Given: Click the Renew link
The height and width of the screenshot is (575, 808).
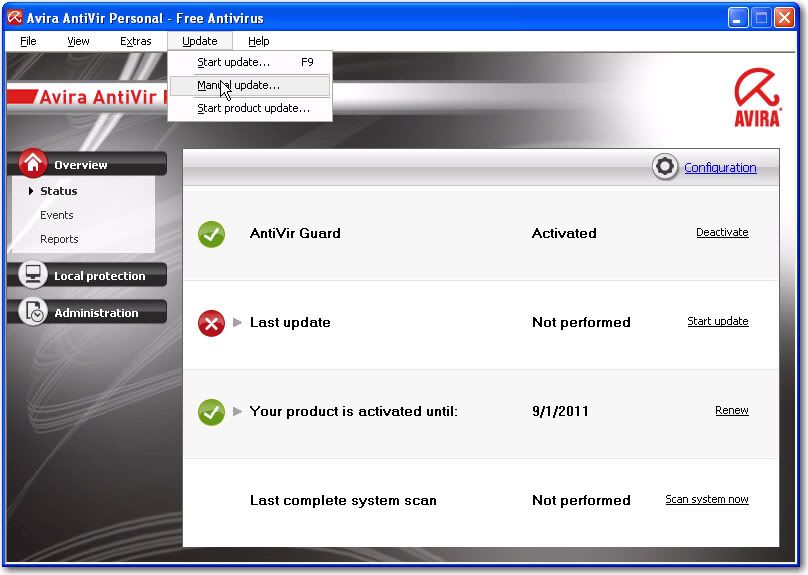Looking at the screenshot, I should [732, 411].
